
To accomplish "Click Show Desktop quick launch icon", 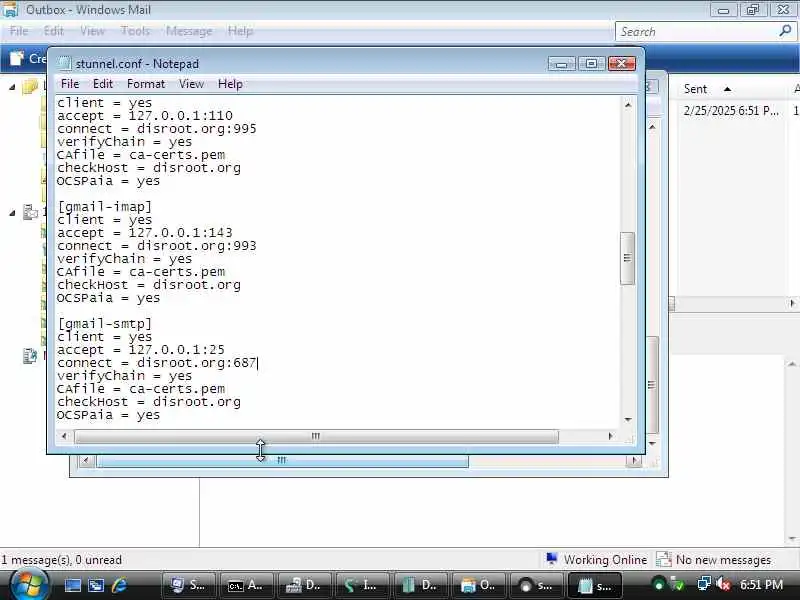I will [72, 585].
